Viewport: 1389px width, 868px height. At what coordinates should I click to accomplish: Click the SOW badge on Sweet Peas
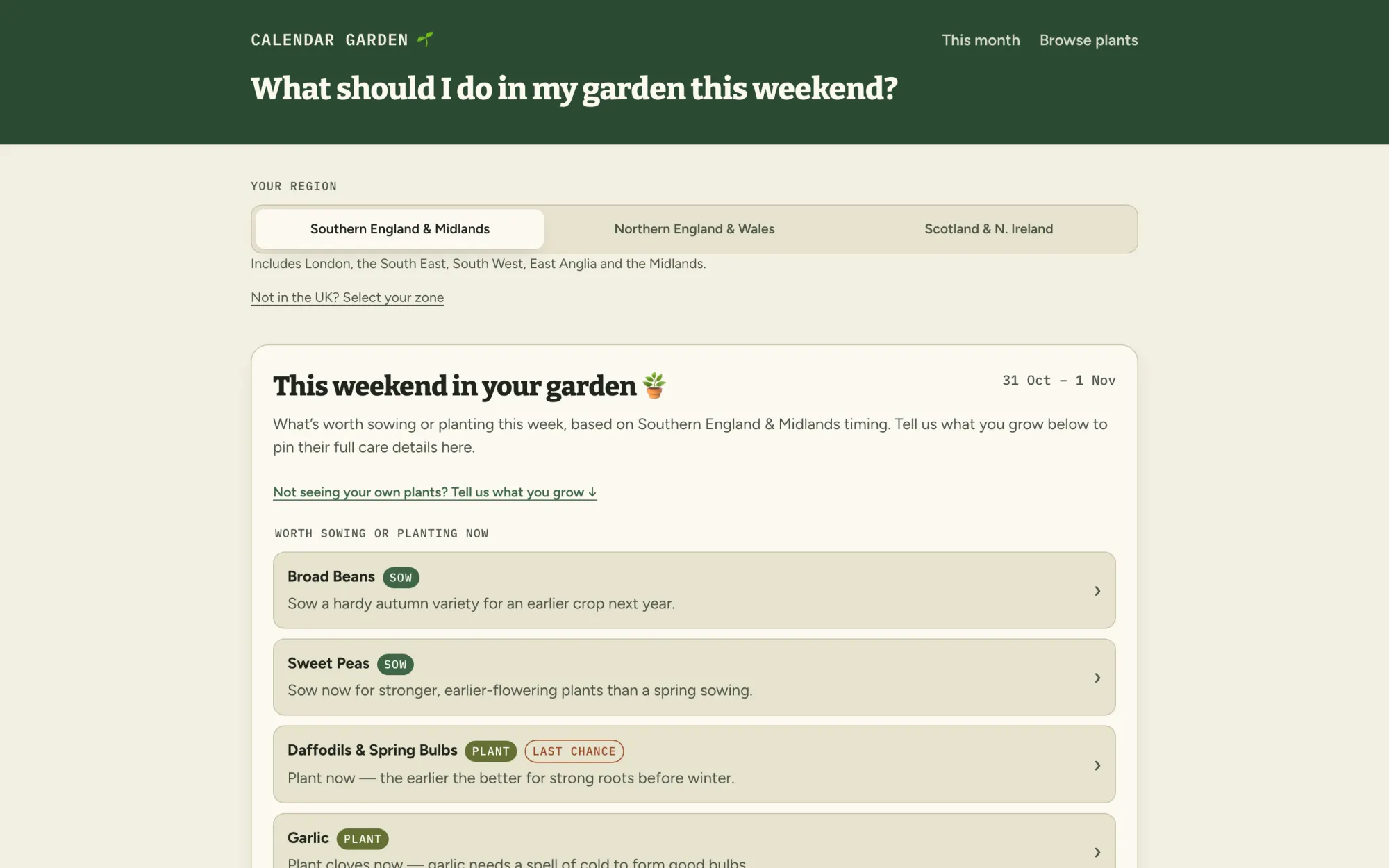coord(395,665)
